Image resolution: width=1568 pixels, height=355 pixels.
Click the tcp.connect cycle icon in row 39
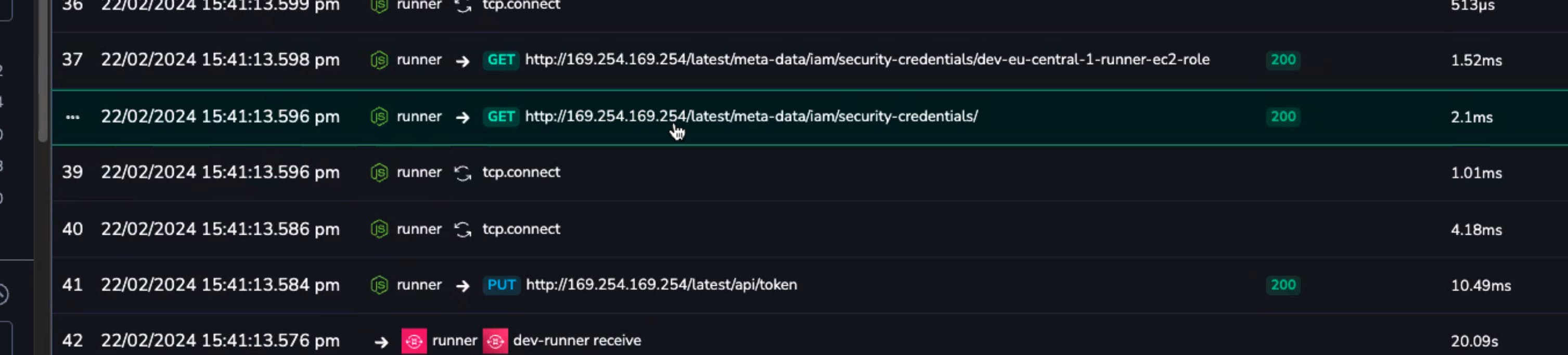pos(462,173)
